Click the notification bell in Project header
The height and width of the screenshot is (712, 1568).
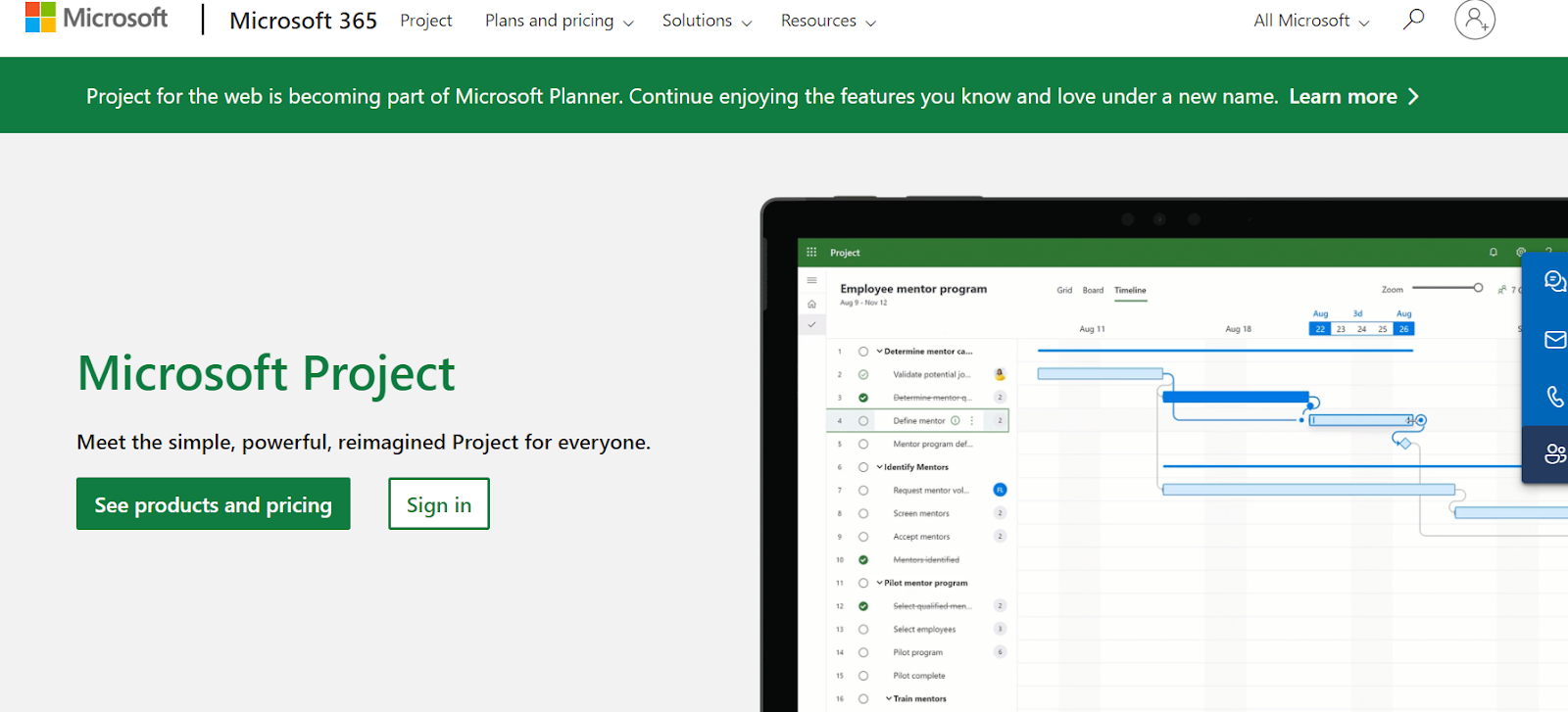pyautogui.click(x=1494, y=253)
